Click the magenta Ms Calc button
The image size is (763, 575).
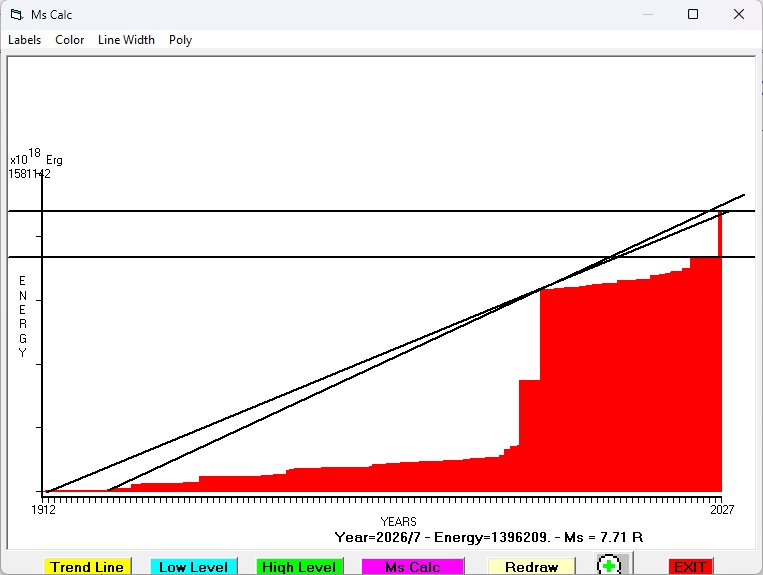point(413,567)
